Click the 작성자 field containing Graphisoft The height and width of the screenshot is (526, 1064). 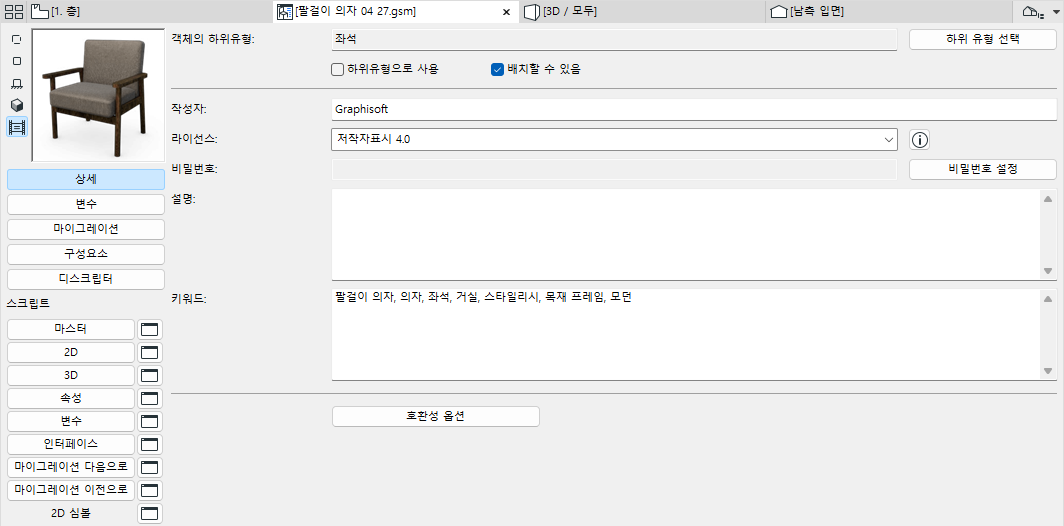[694, 109]
